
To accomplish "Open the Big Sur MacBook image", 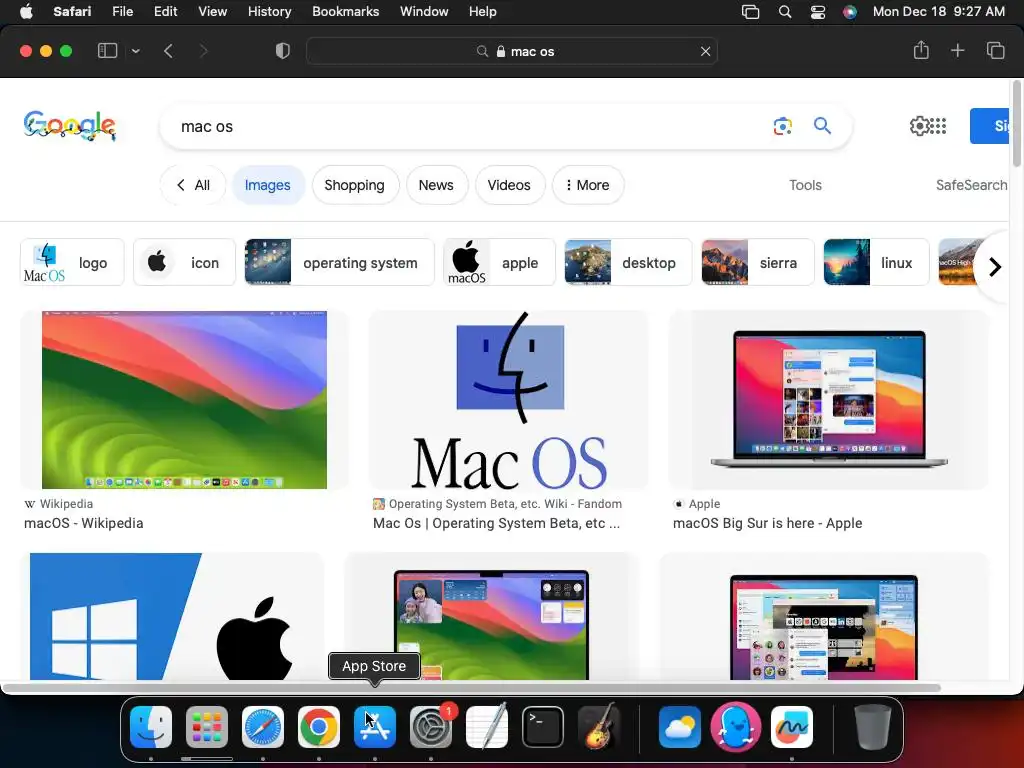I will [x=829, y=400].
